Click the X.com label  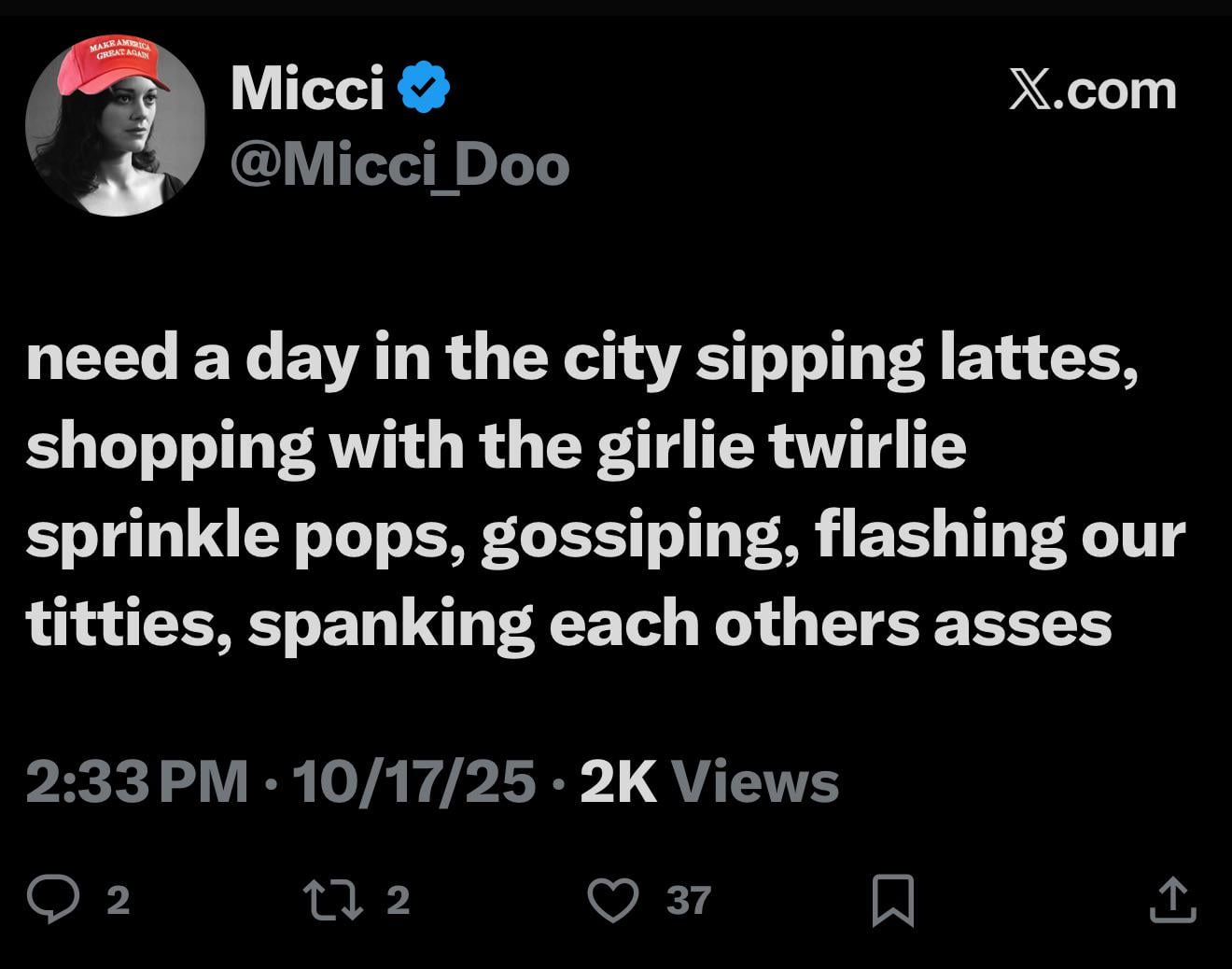1092,91
